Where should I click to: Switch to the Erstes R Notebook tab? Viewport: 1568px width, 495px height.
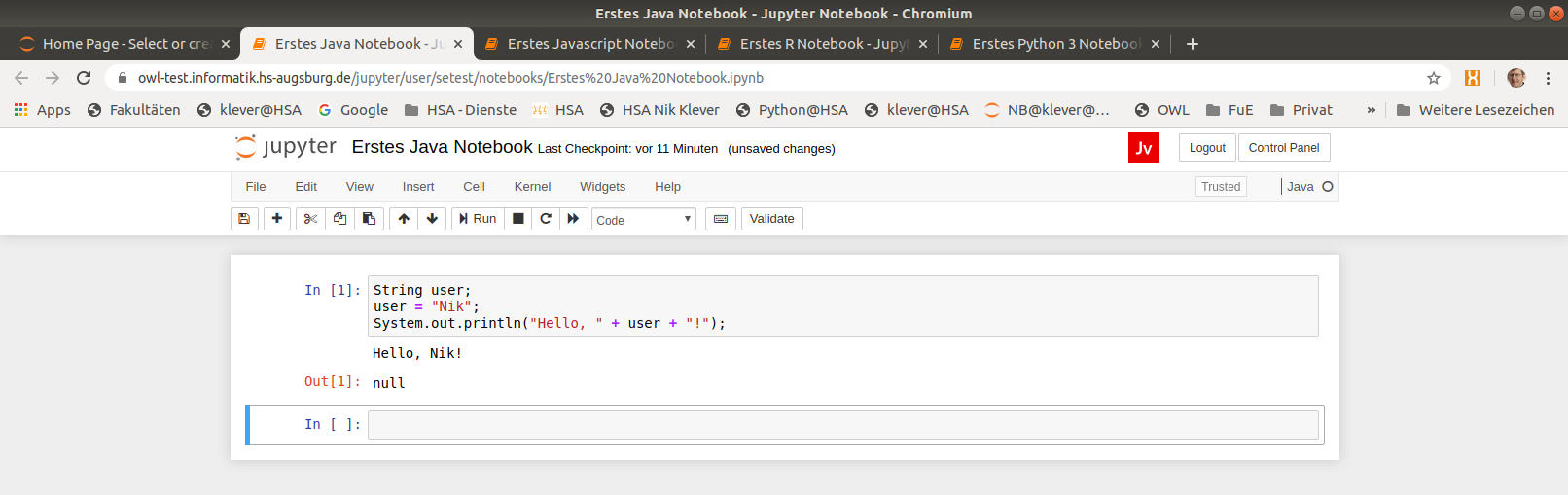[823, 44]
